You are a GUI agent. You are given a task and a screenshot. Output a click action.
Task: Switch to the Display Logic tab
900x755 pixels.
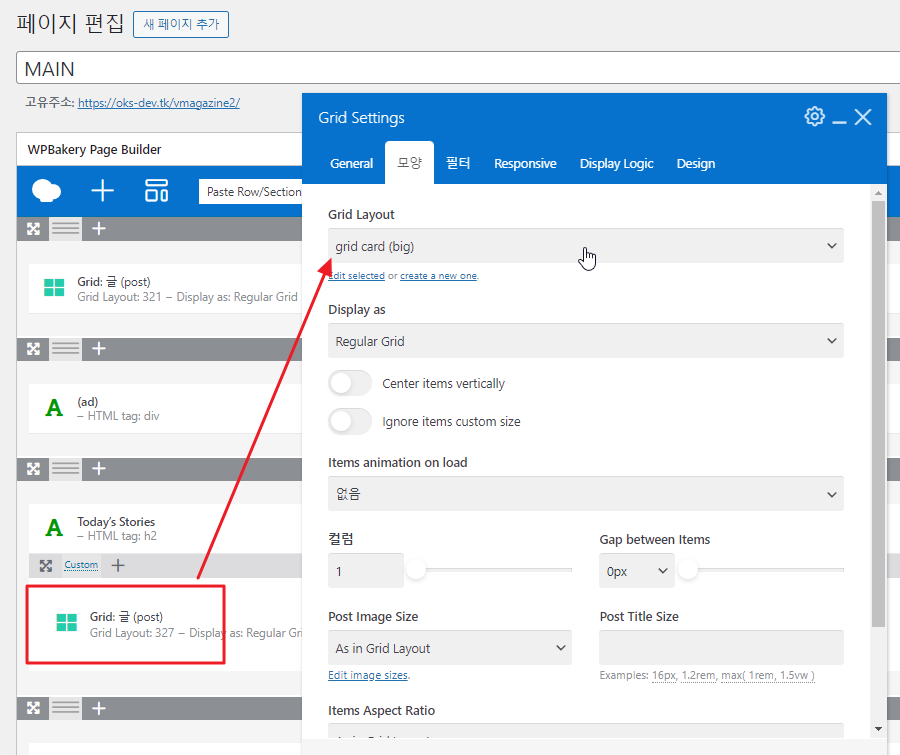pos(616,164)
